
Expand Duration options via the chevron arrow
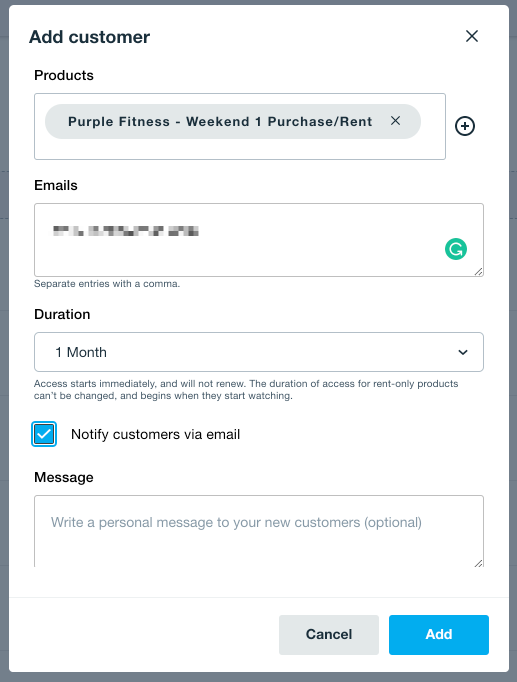point(463,352)
